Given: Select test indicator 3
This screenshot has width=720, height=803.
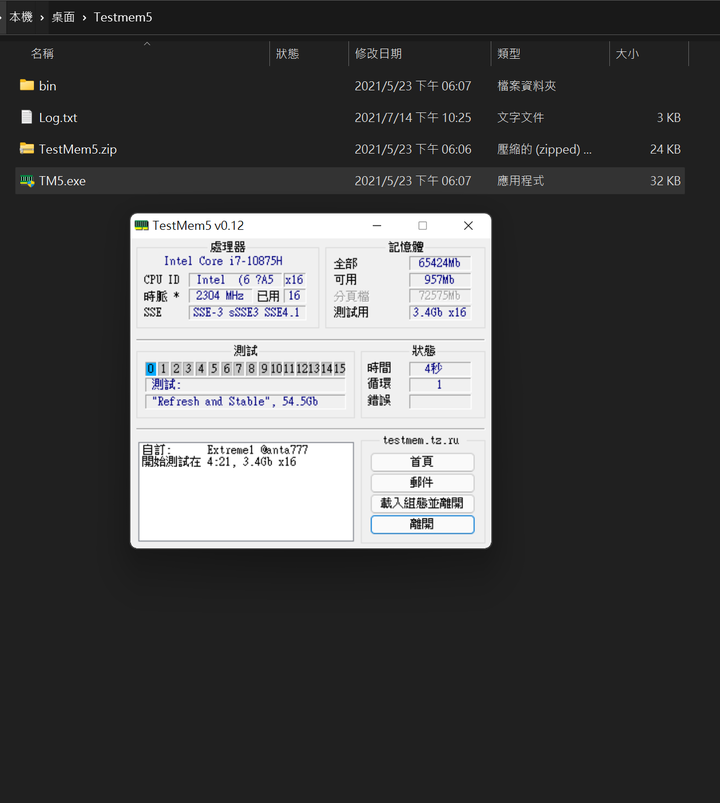Looking at the screenshot, I should point(188,368).
